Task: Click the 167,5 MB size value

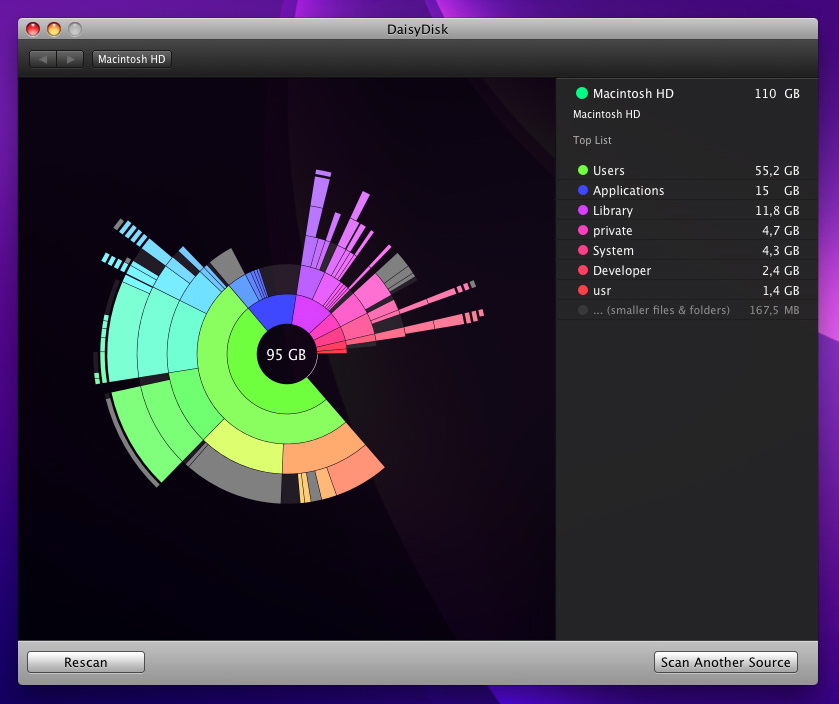Action: coord(774,310)
